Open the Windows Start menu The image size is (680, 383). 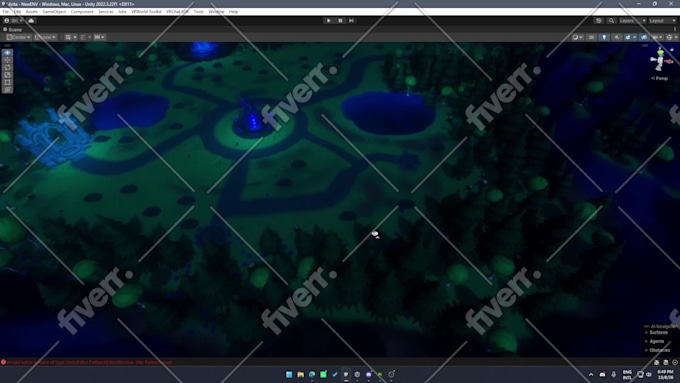(x=289, y=374)
